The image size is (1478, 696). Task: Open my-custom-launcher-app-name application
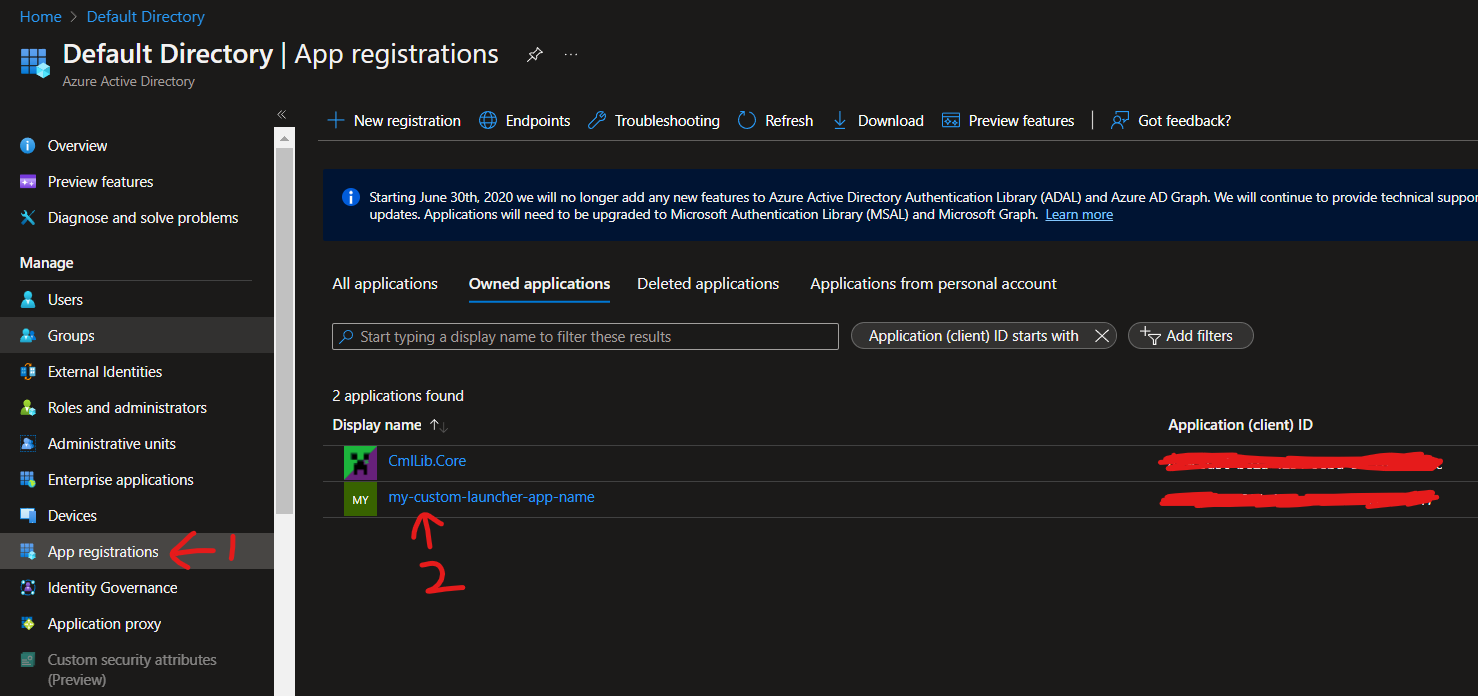(491, 497)
